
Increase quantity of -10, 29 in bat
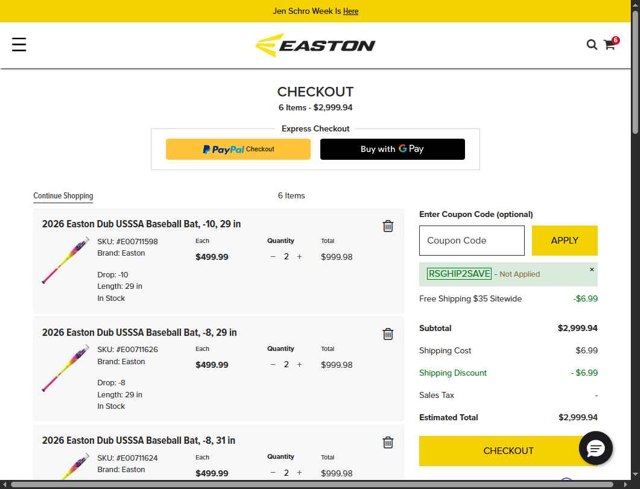299,257
